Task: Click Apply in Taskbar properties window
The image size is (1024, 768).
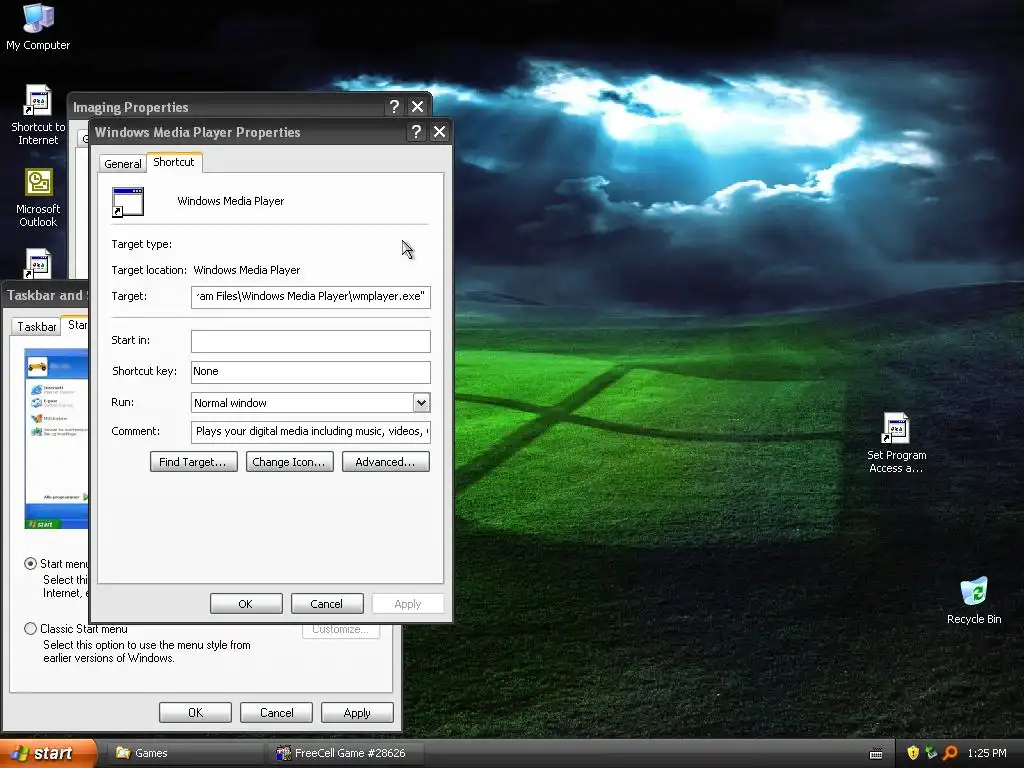Action: click(x=357, y=712)
